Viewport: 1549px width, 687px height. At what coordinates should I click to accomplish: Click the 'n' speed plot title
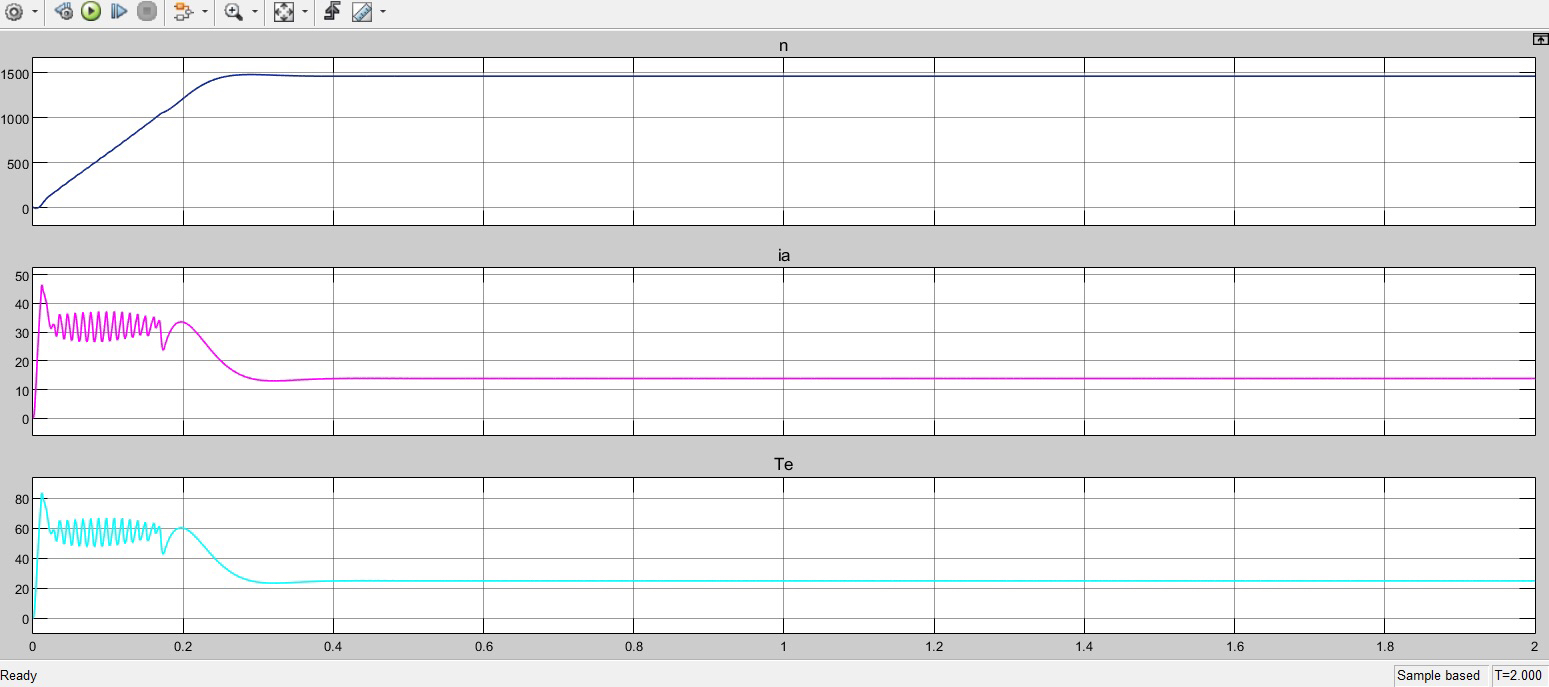click(x=784, y=47)
